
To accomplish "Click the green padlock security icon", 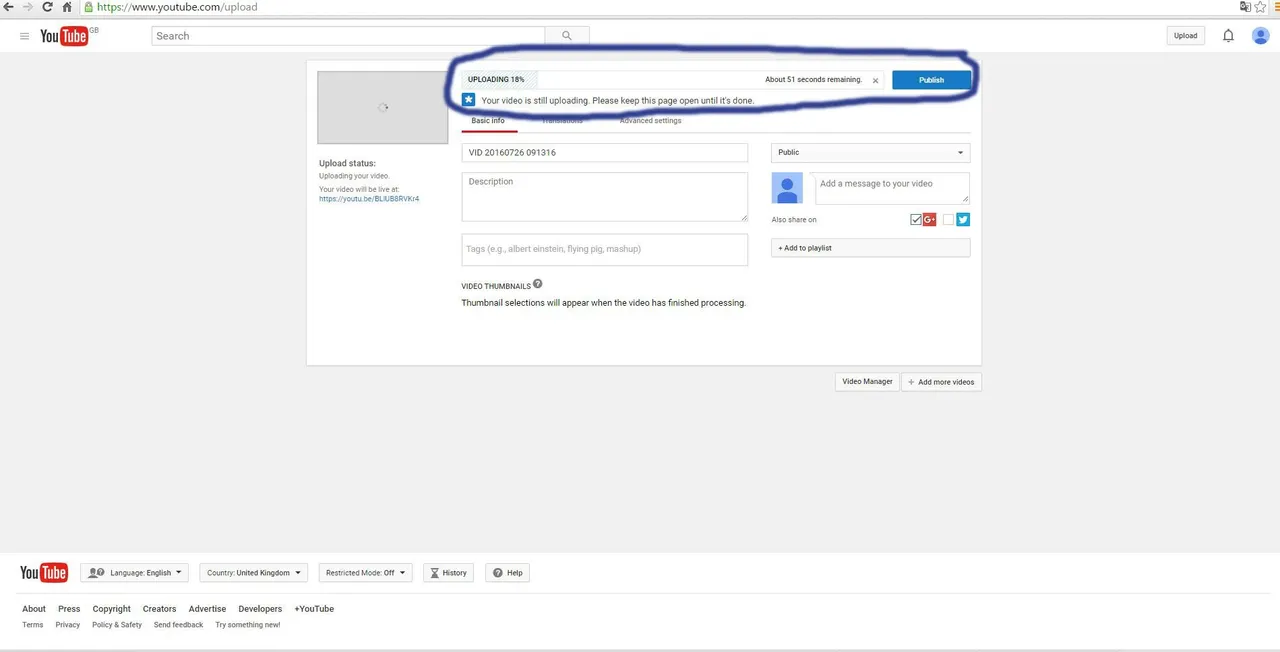I will [x=89, y=7].
